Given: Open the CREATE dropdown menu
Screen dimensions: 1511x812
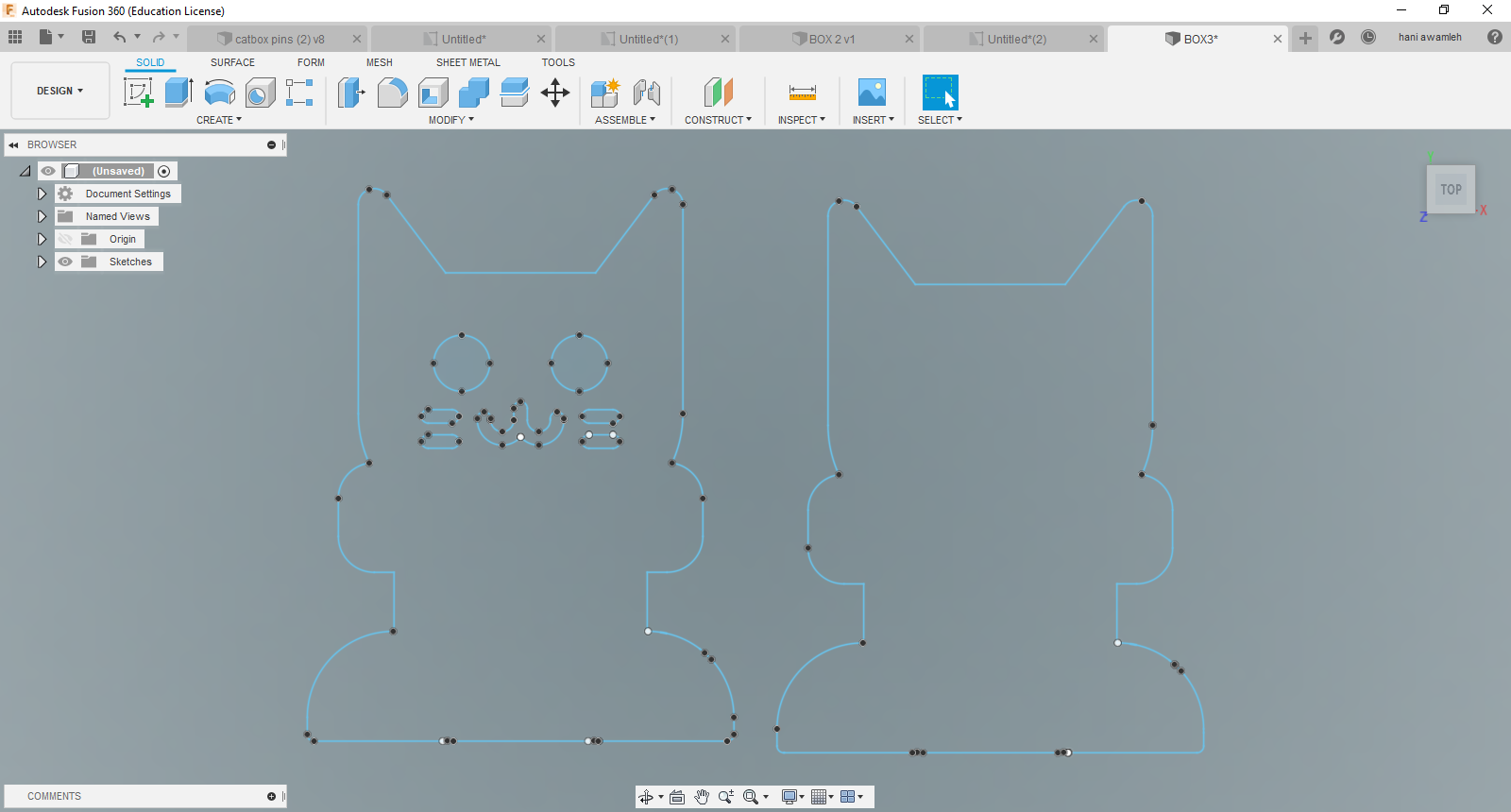Looking at the screenshot, I should point(219,120).
